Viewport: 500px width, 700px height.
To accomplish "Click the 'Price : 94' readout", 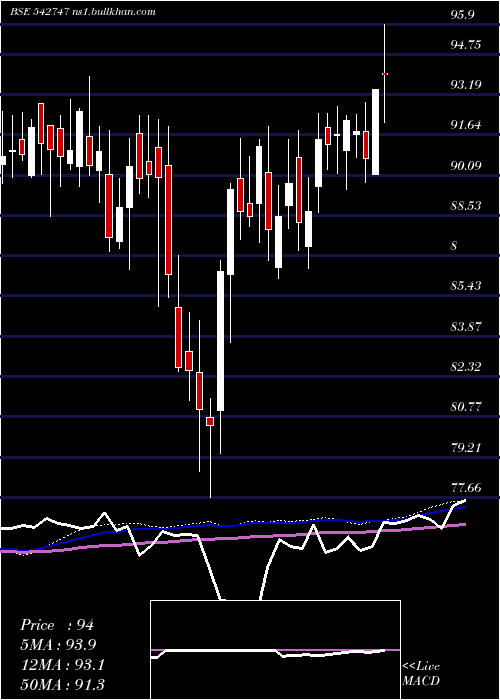I will [57, 625].
